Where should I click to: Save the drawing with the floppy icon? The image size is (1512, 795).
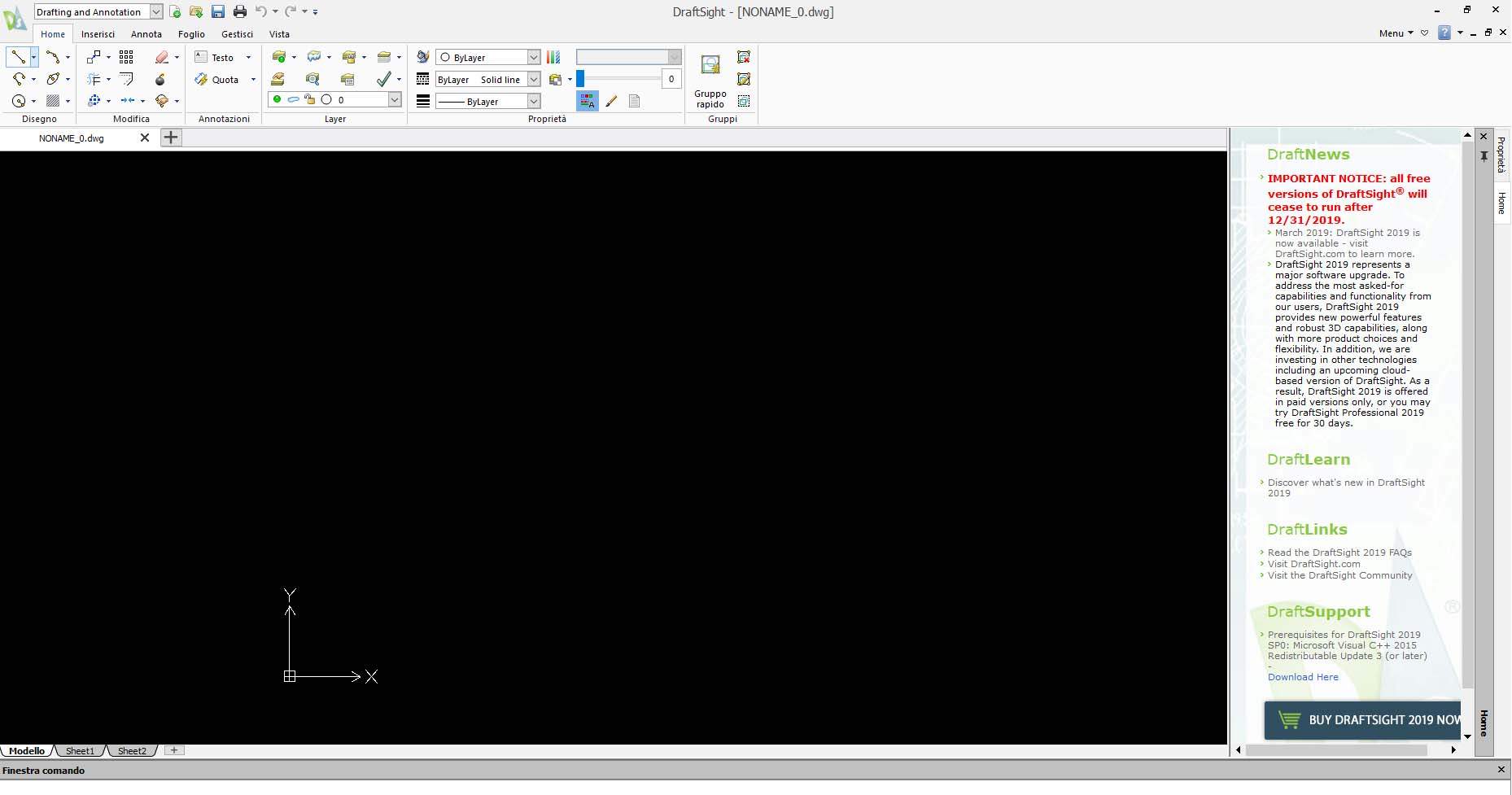(x=218, y=11)
